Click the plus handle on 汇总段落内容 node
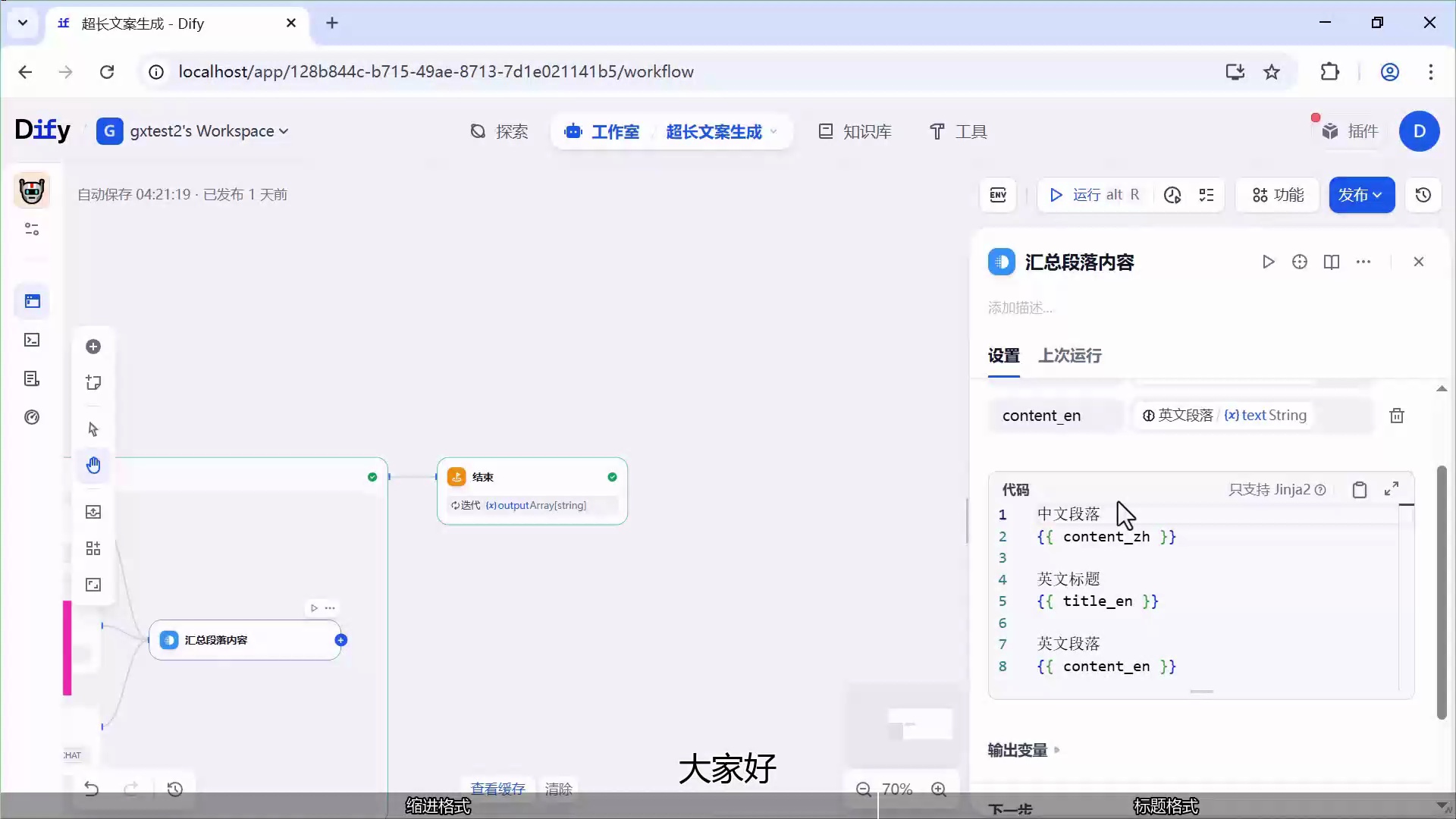Image resolution: width=1456 pixels, height=819 pixels. (x=341, y=640)
